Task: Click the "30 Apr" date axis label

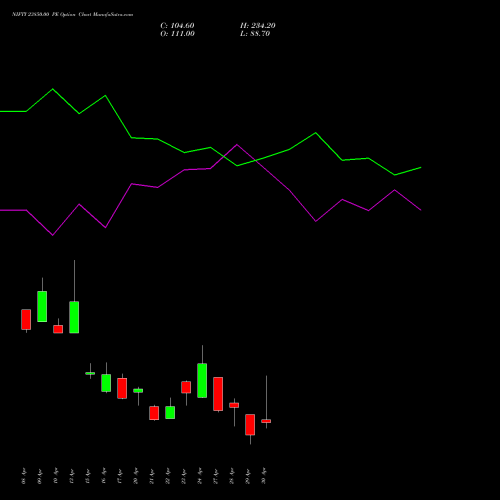Action: click(264, 476)
